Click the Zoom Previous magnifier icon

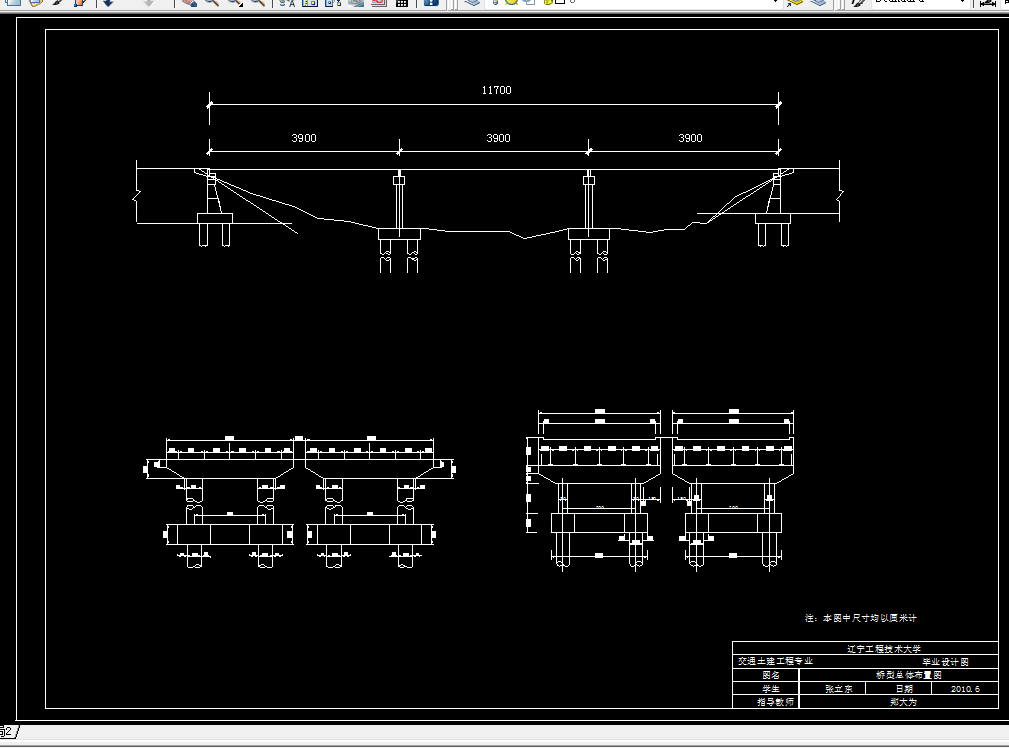tap(257, 2)
